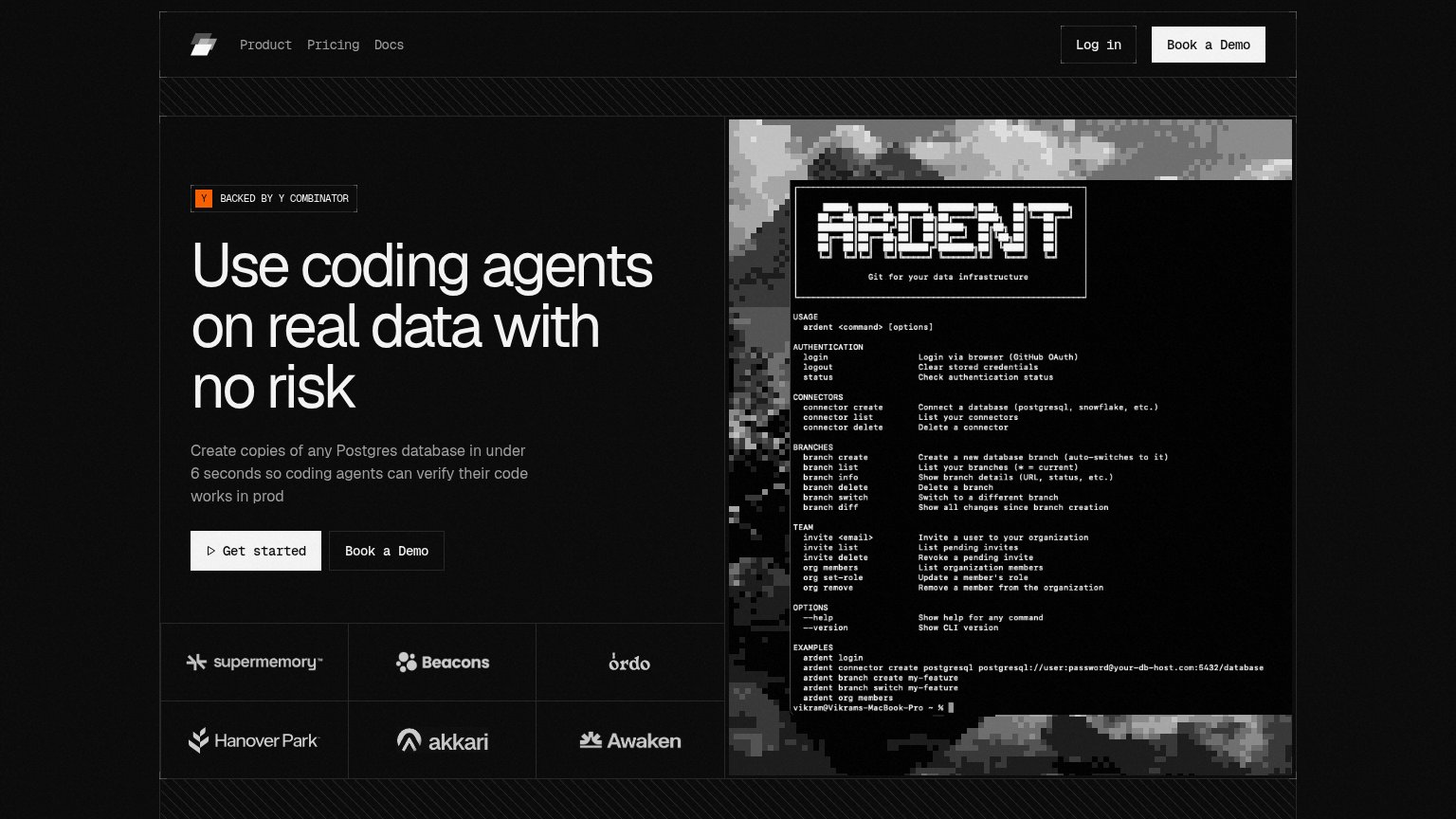Viewport: 1456px width, 819px height.
Task: Click the "branch info" command row
Action: pyautogui.click(x=958, y=477)
